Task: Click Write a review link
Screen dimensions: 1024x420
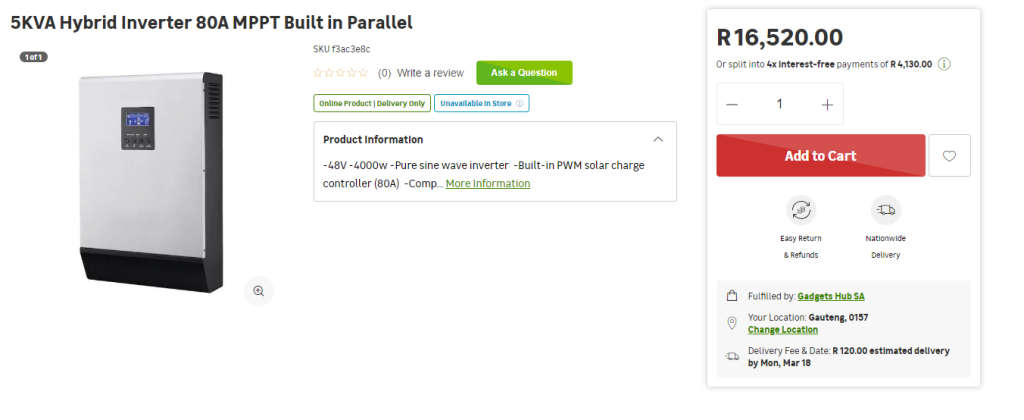Action: pyautogui.click(x=430, y=73)
